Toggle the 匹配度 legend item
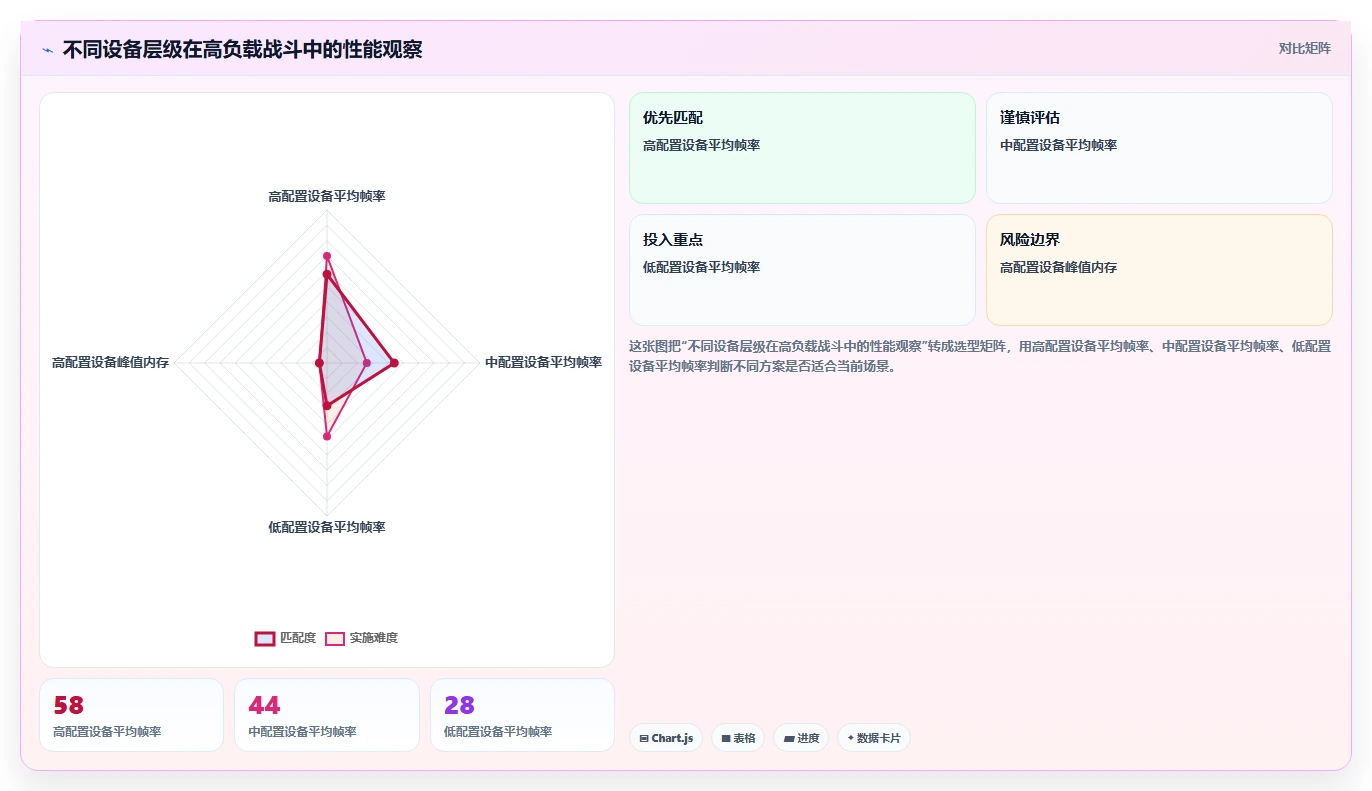Image resolution: width=1372 pixels, height=791 pixels. (286, 638)
